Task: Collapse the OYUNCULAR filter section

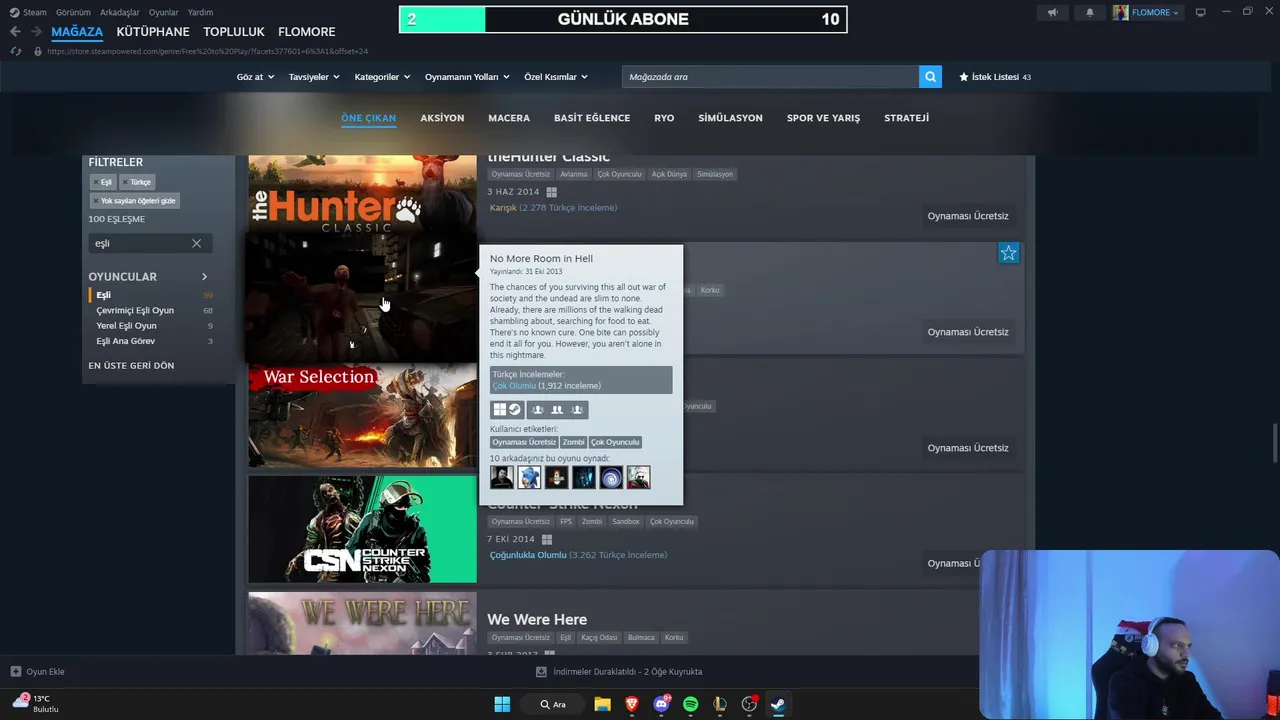Action: [204, 277]
